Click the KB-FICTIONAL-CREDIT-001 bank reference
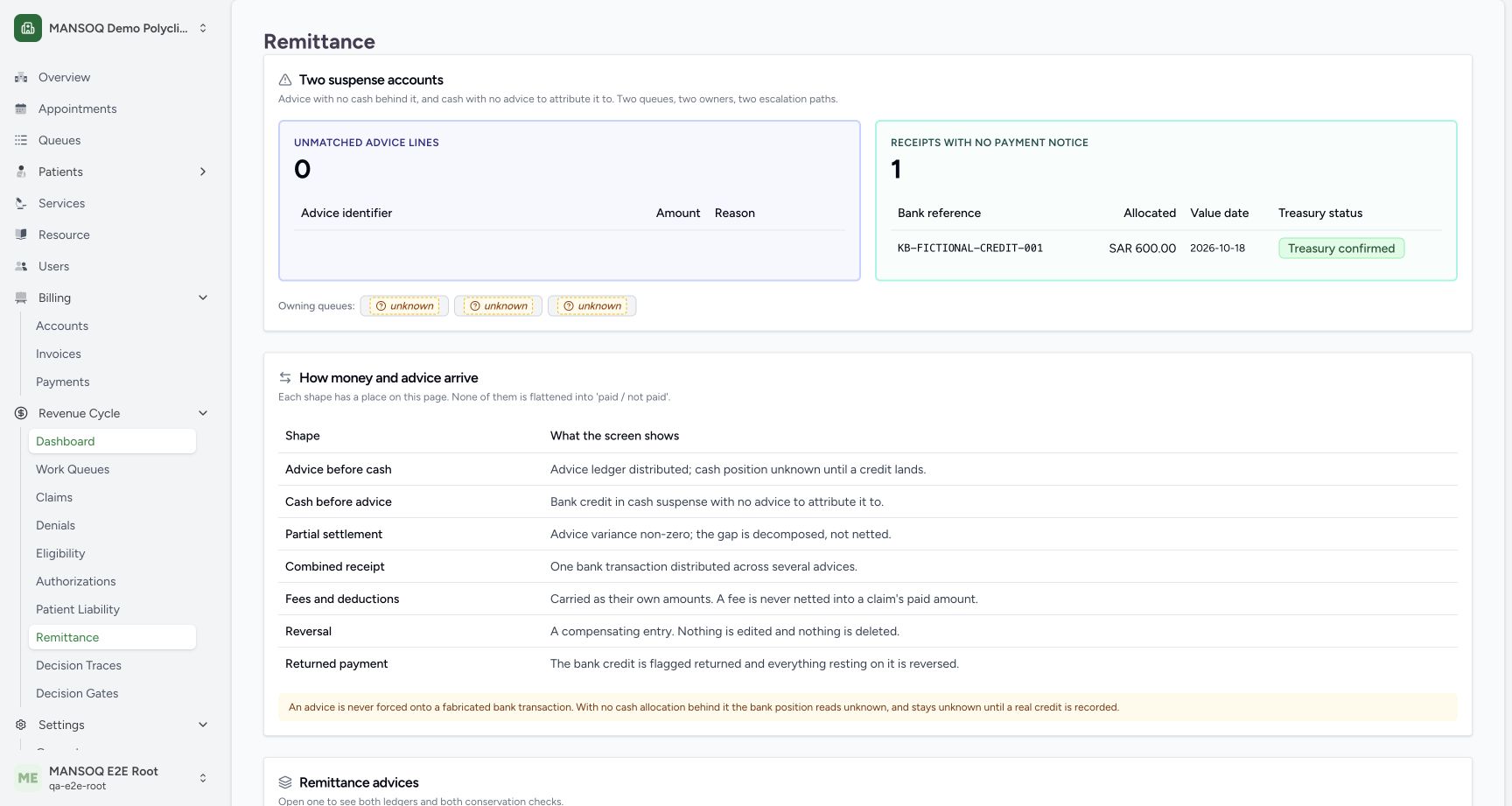The width and height of the screenshot is (1512, 806). (970, 249)
